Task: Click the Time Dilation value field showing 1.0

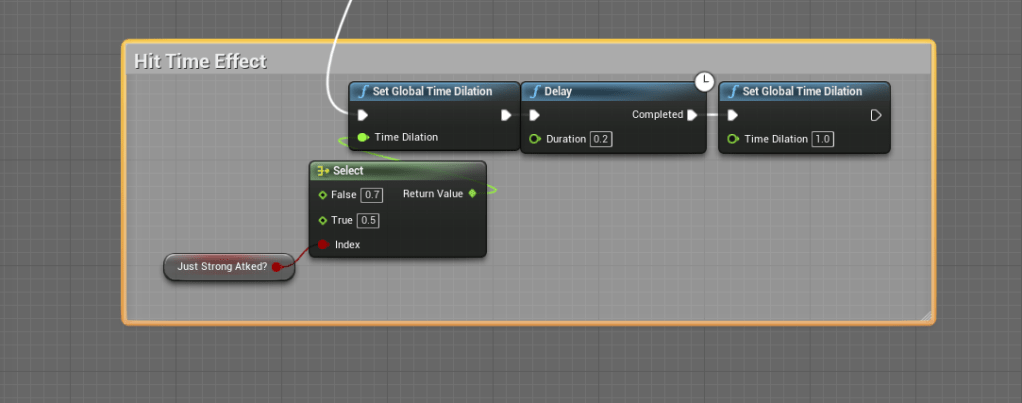Action: point(822,139)
